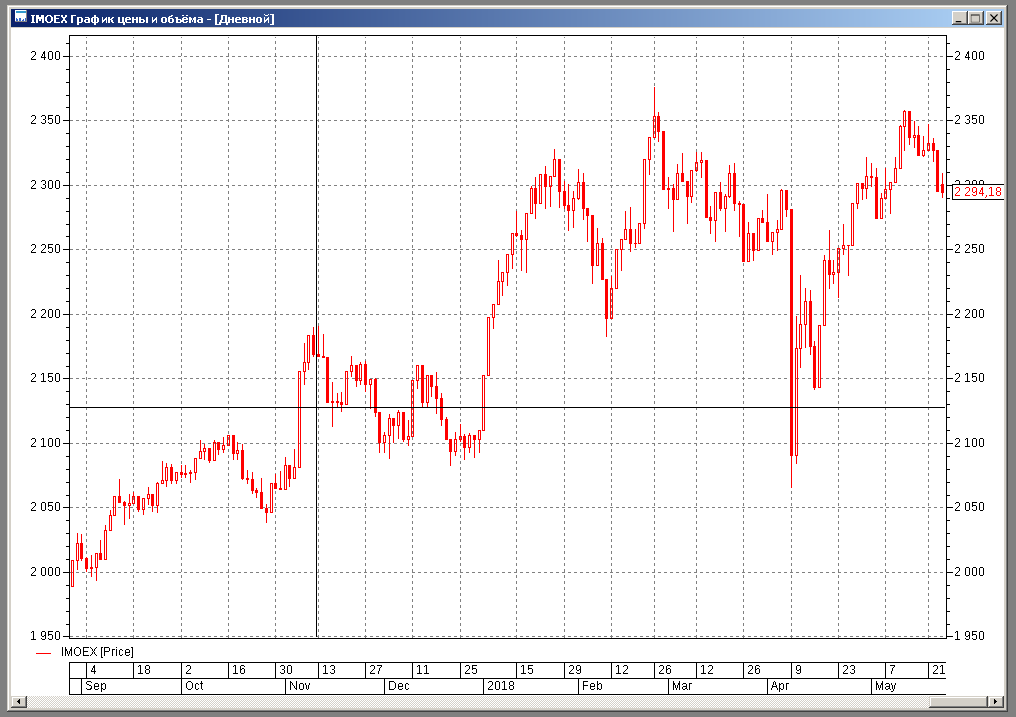
Task: Click date 25 on the date axis
Action: coord(470,670)
